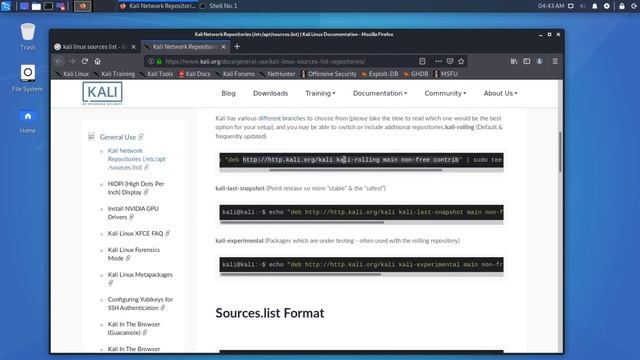Click the KALI site logo

[102, 93]
